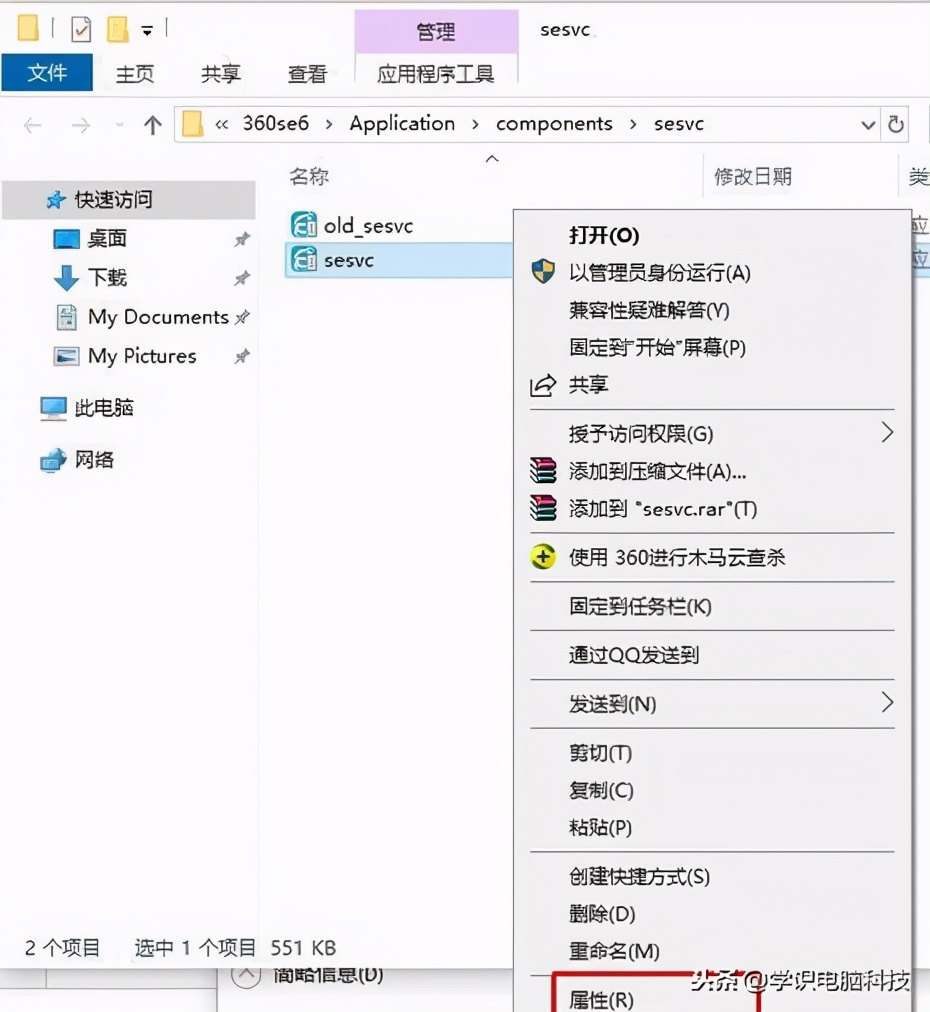Choose 固定到任务栏(K)

pyautogui.click(x=640, y=606)
